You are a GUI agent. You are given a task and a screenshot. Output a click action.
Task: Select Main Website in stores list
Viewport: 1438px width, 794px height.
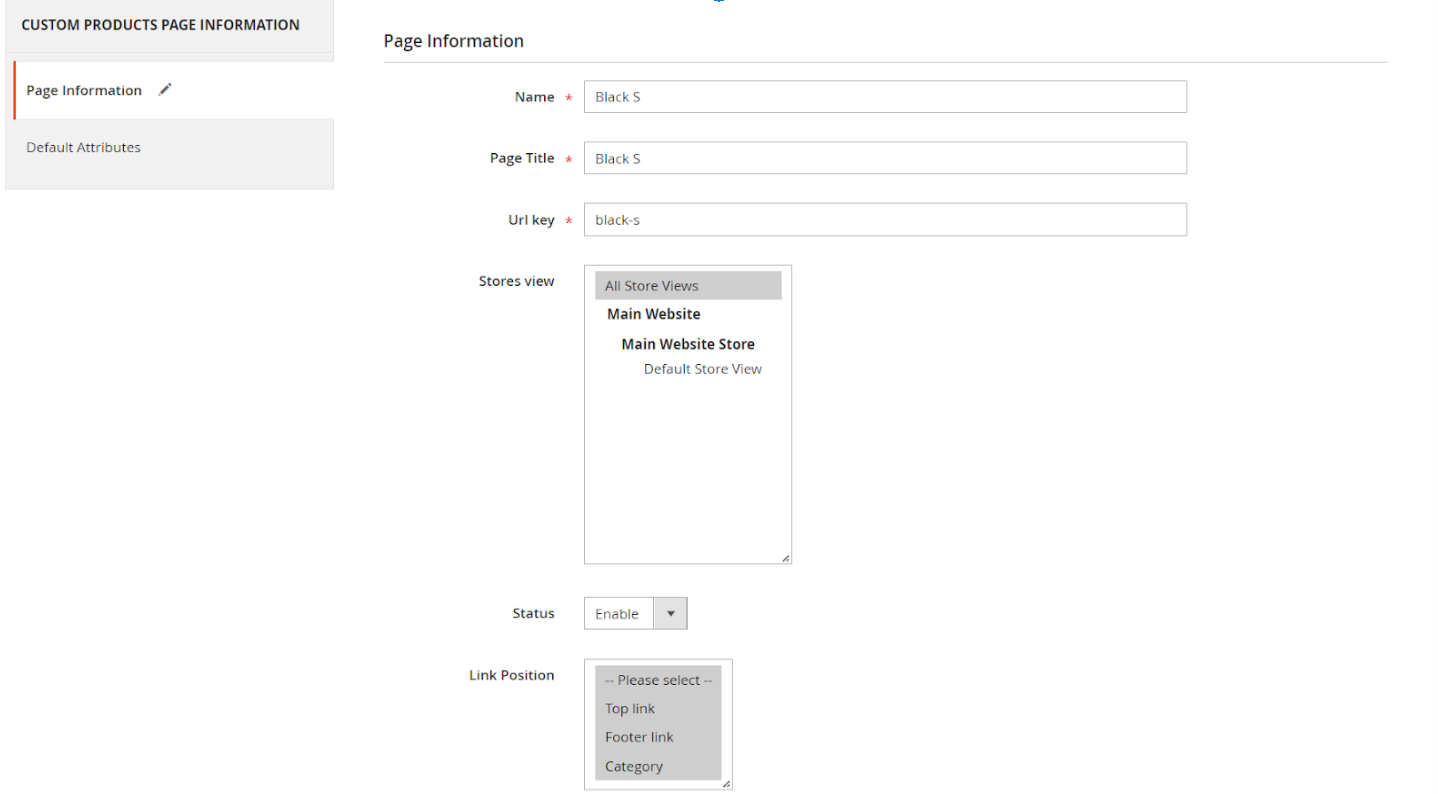pos(654,314)
